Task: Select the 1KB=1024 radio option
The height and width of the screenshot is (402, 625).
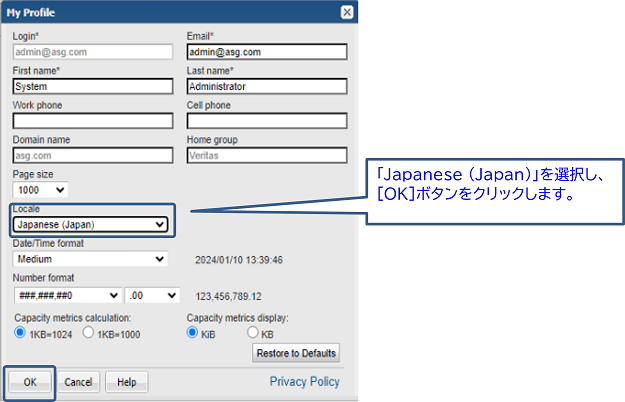Action: (x=21, y=333)
